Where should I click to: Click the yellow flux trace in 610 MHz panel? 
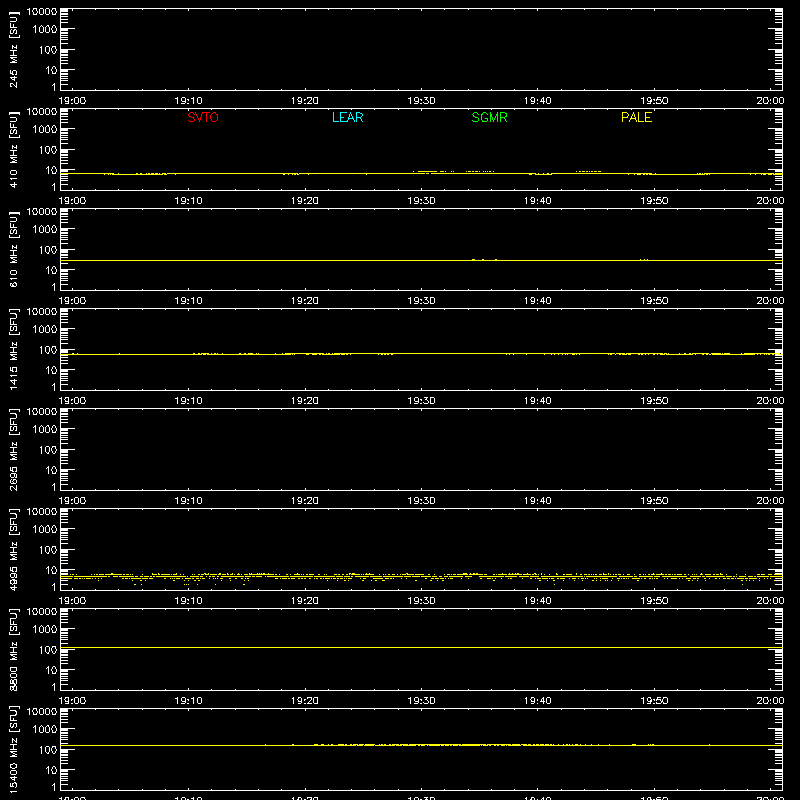(x=421, y=260)
